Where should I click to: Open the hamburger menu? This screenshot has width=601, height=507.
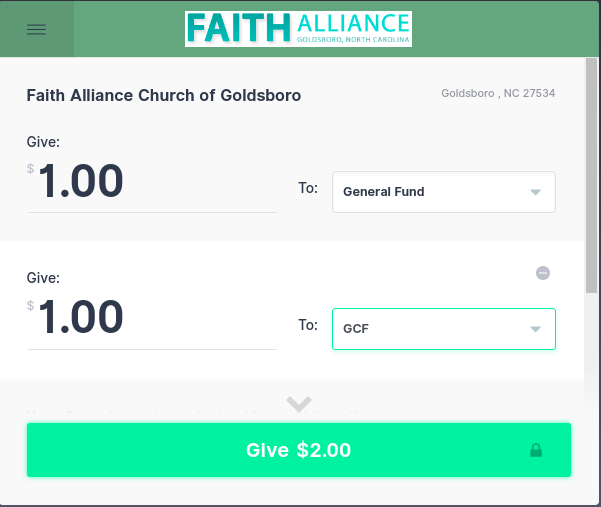[x=36, y=30]
